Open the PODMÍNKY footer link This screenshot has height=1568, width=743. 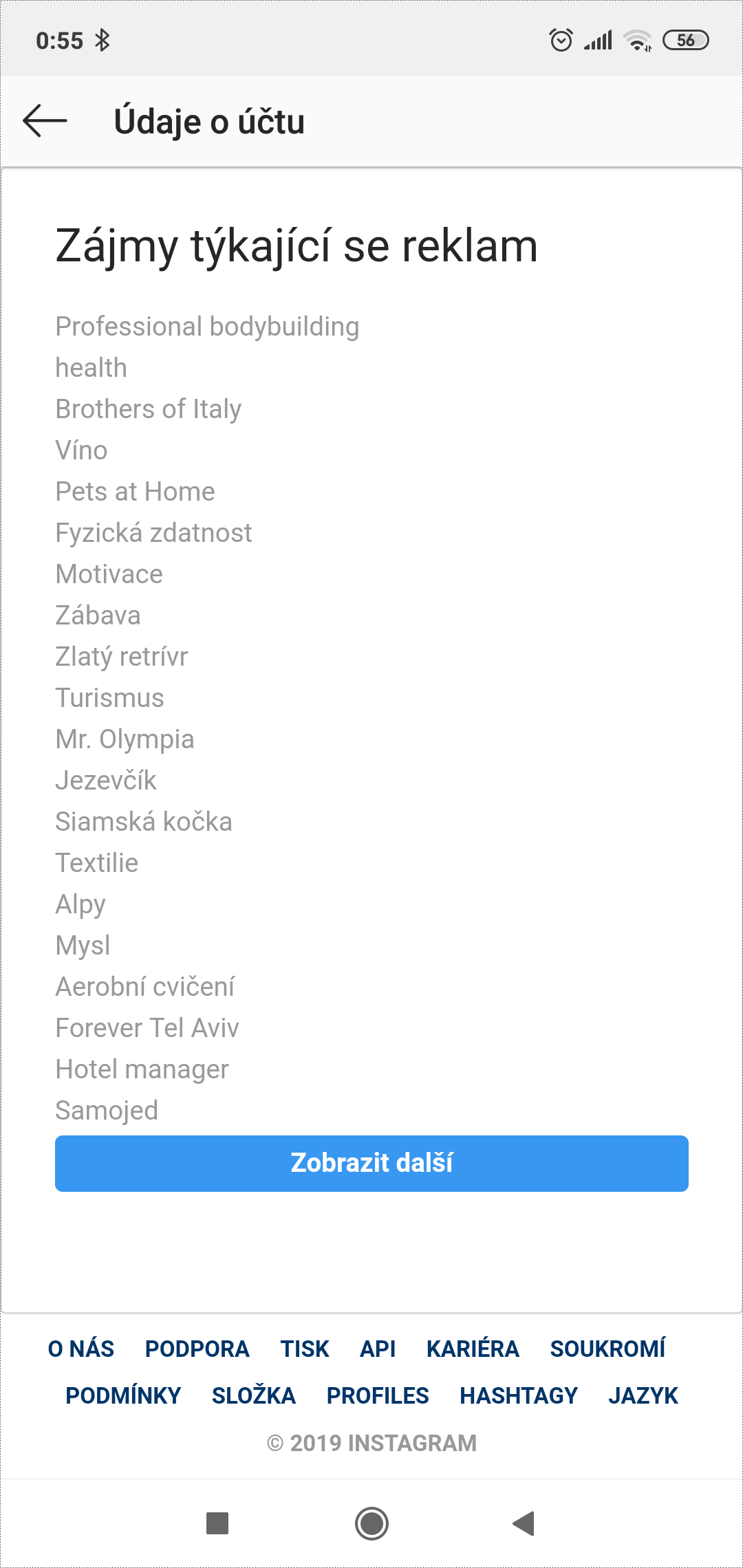point(123,1395)
